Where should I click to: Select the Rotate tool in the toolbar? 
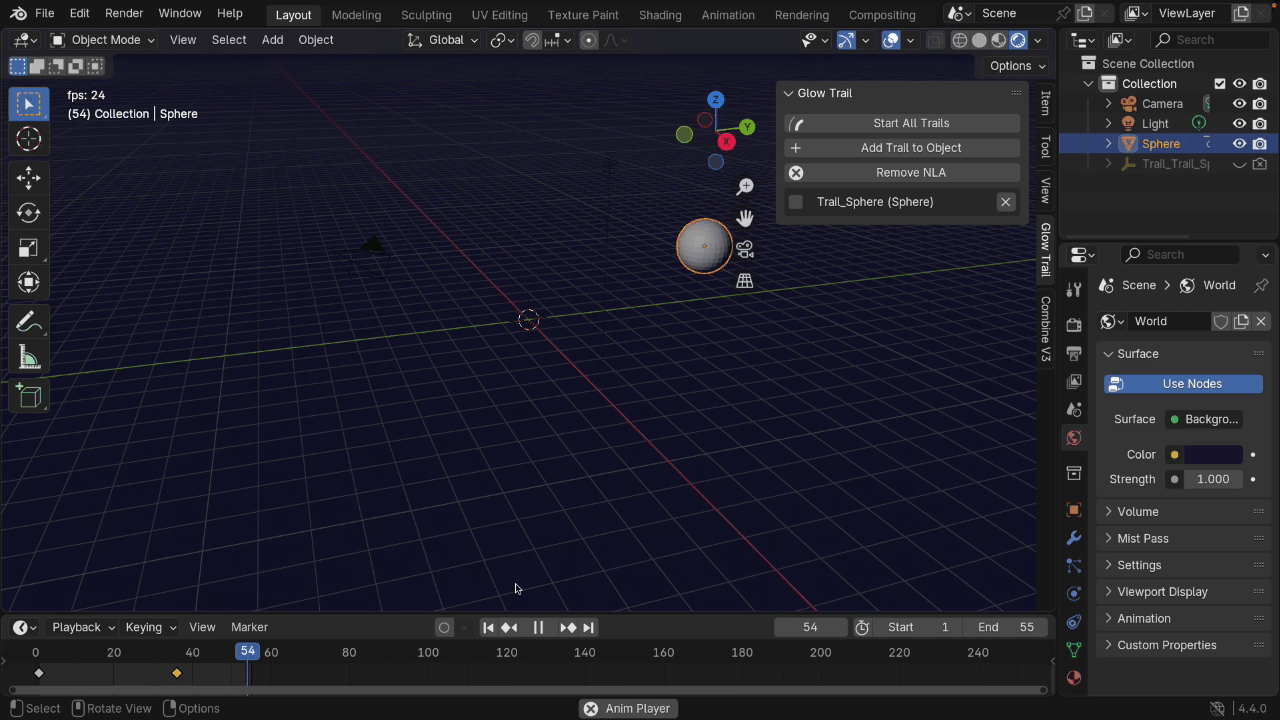tap(28, 213)
